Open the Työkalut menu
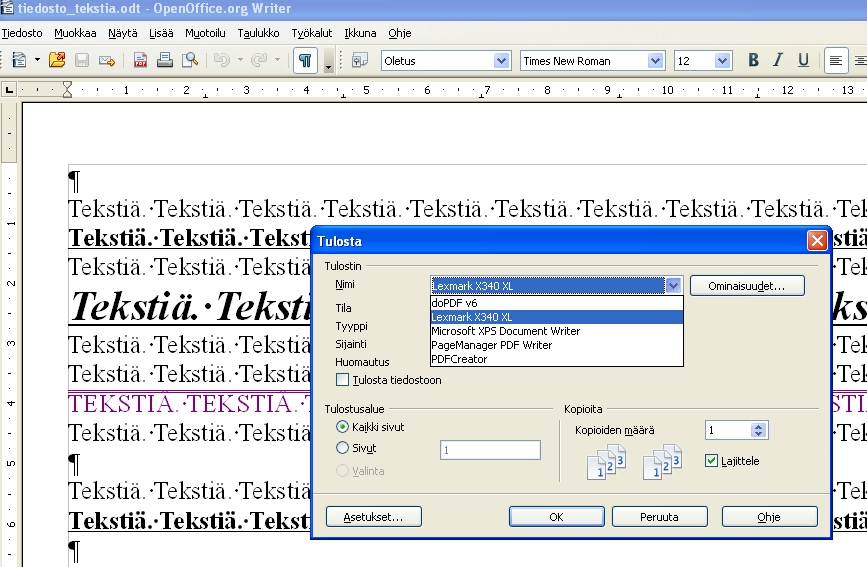The height and width of the screenshot is (567, 867). tap(312, 33)
